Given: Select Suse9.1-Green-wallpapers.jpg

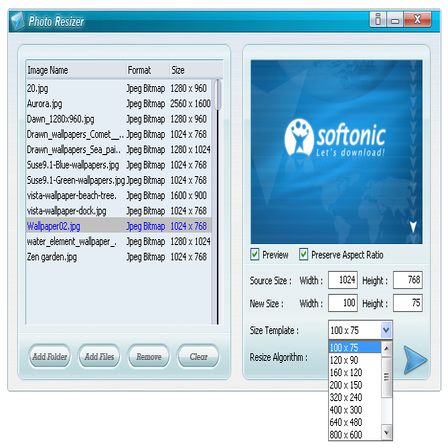Looking at the screenshot, I should point(119,180).
